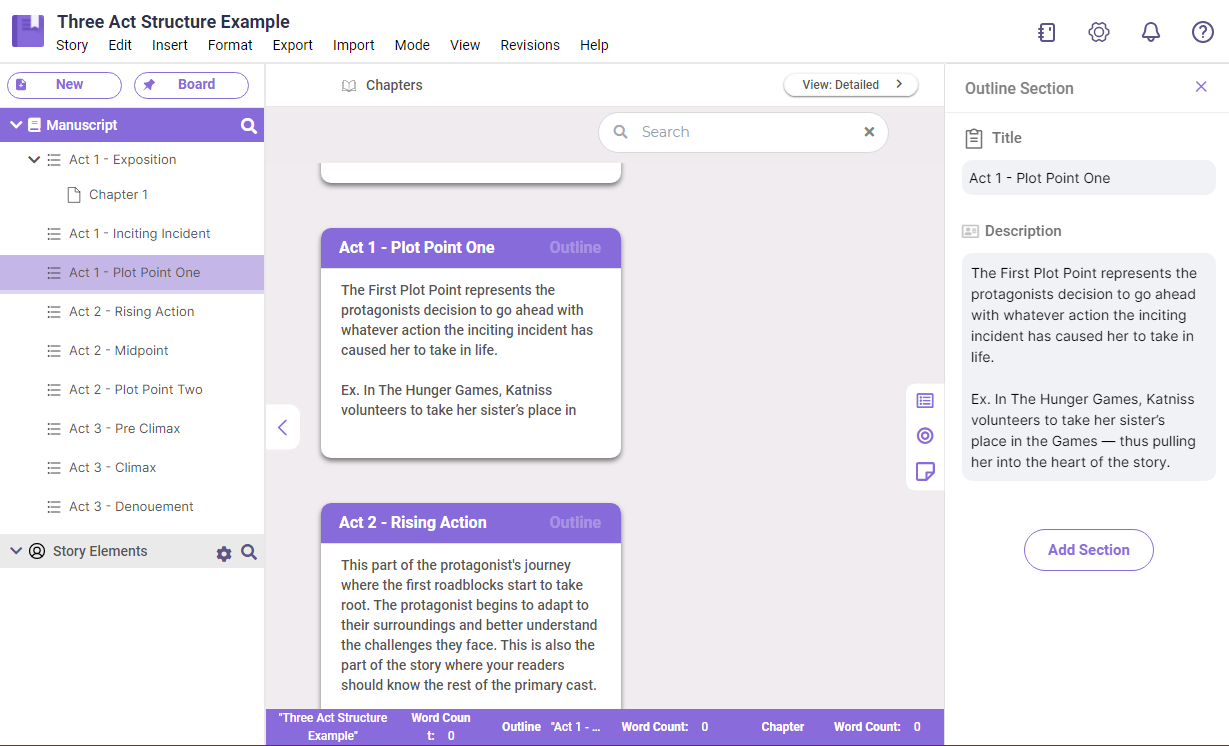Open the View: Detailed dropdown

850,85
